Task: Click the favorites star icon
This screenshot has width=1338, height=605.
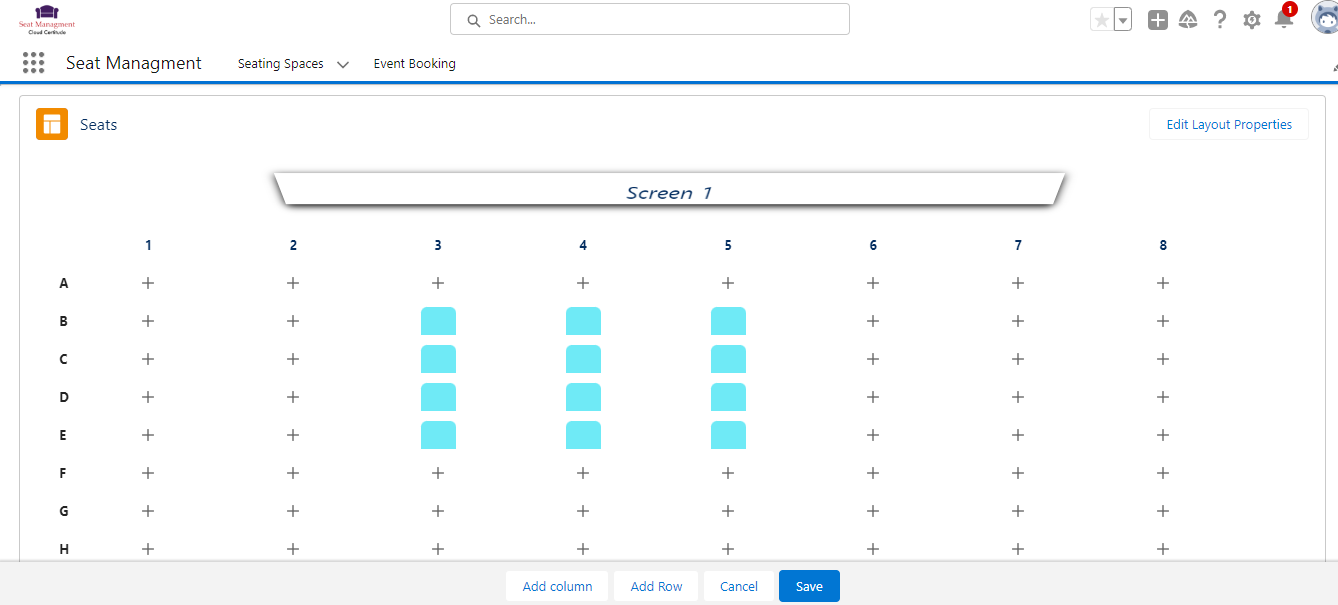Action: point(1101,20)
